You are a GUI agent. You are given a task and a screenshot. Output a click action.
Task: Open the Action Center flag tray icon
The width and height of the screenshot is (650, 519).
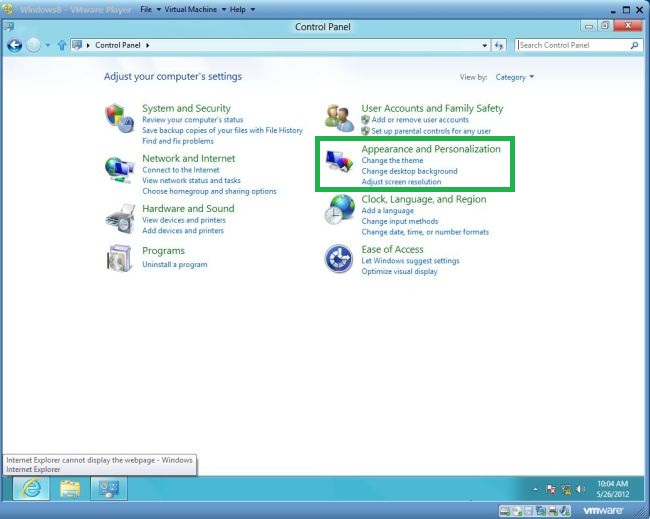coord(551,489)
